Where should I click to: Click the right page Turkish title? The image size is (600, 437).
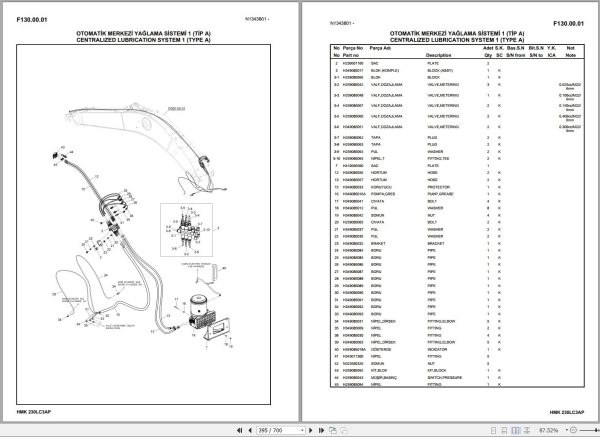[x=457, y=33]
